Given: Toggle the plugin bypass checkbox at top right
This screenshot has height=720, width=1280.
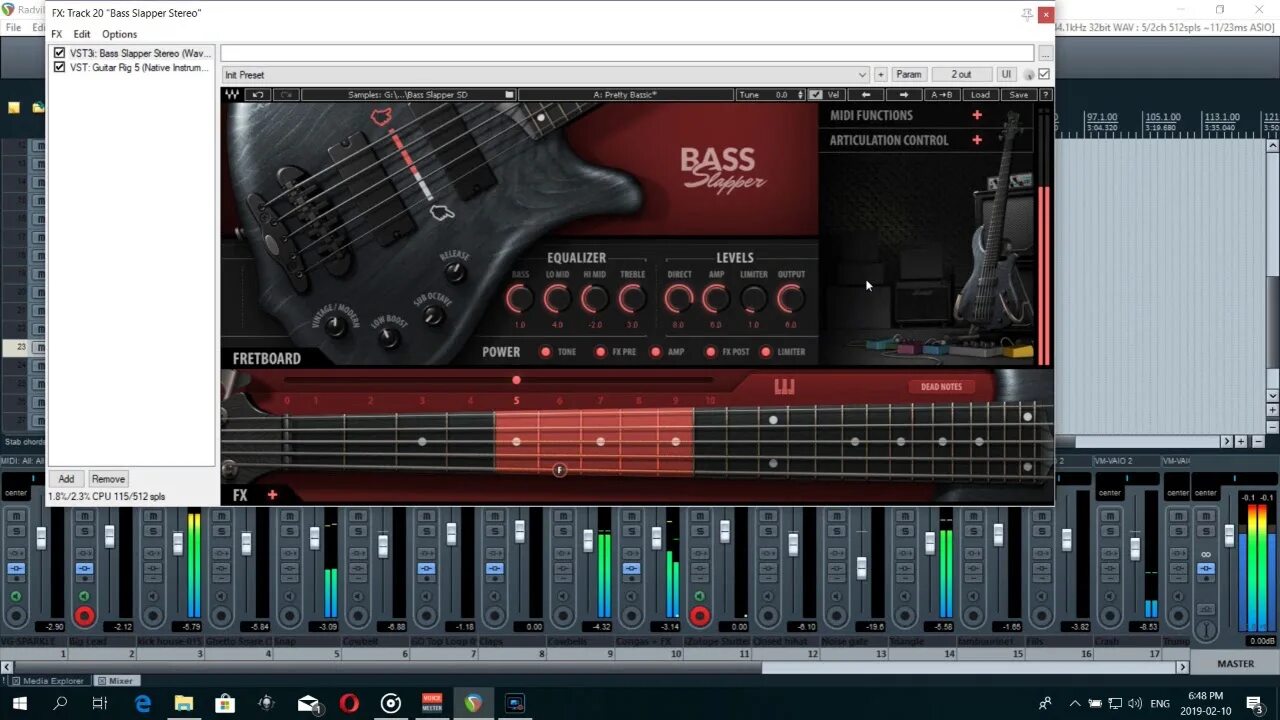Looking at the screenshot, I should click(1045, 75).
